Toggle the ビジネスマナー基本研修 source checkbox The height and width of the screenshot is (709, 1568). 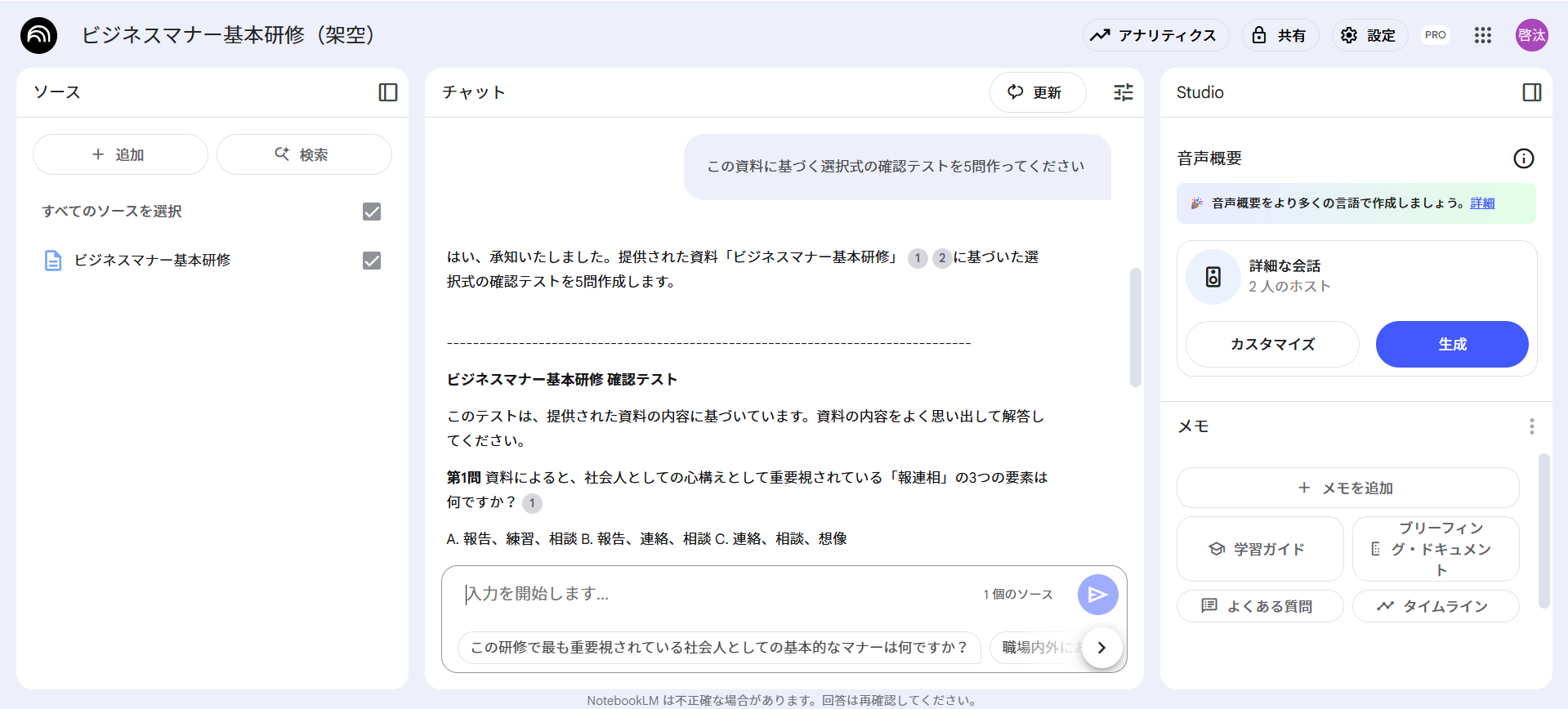pos(372,261)
